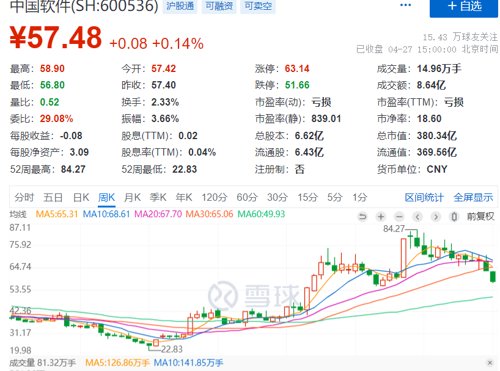Image resolution: width=500 pixels, height=371 pixels.
Task: Zoom out the chart with minus icon
Action: pyautogui.click(x=399, y=217)
